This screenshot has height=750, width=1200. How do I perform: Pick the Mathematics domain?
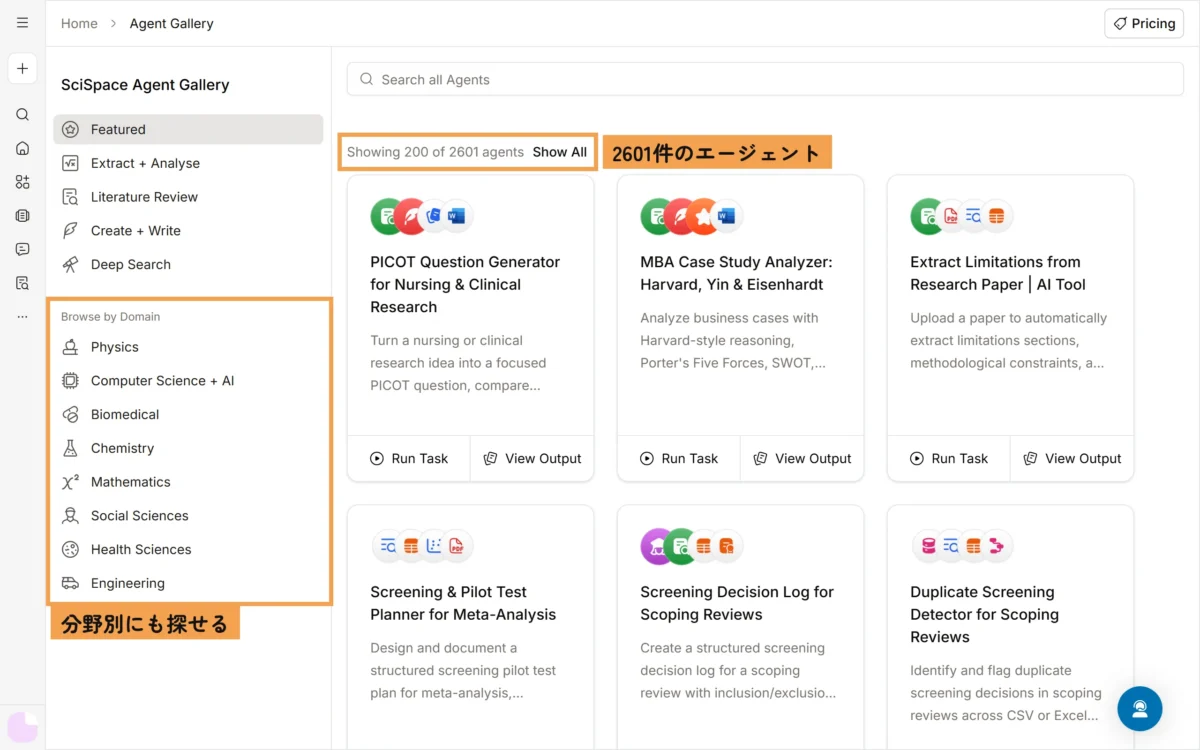tap(188, 482)
